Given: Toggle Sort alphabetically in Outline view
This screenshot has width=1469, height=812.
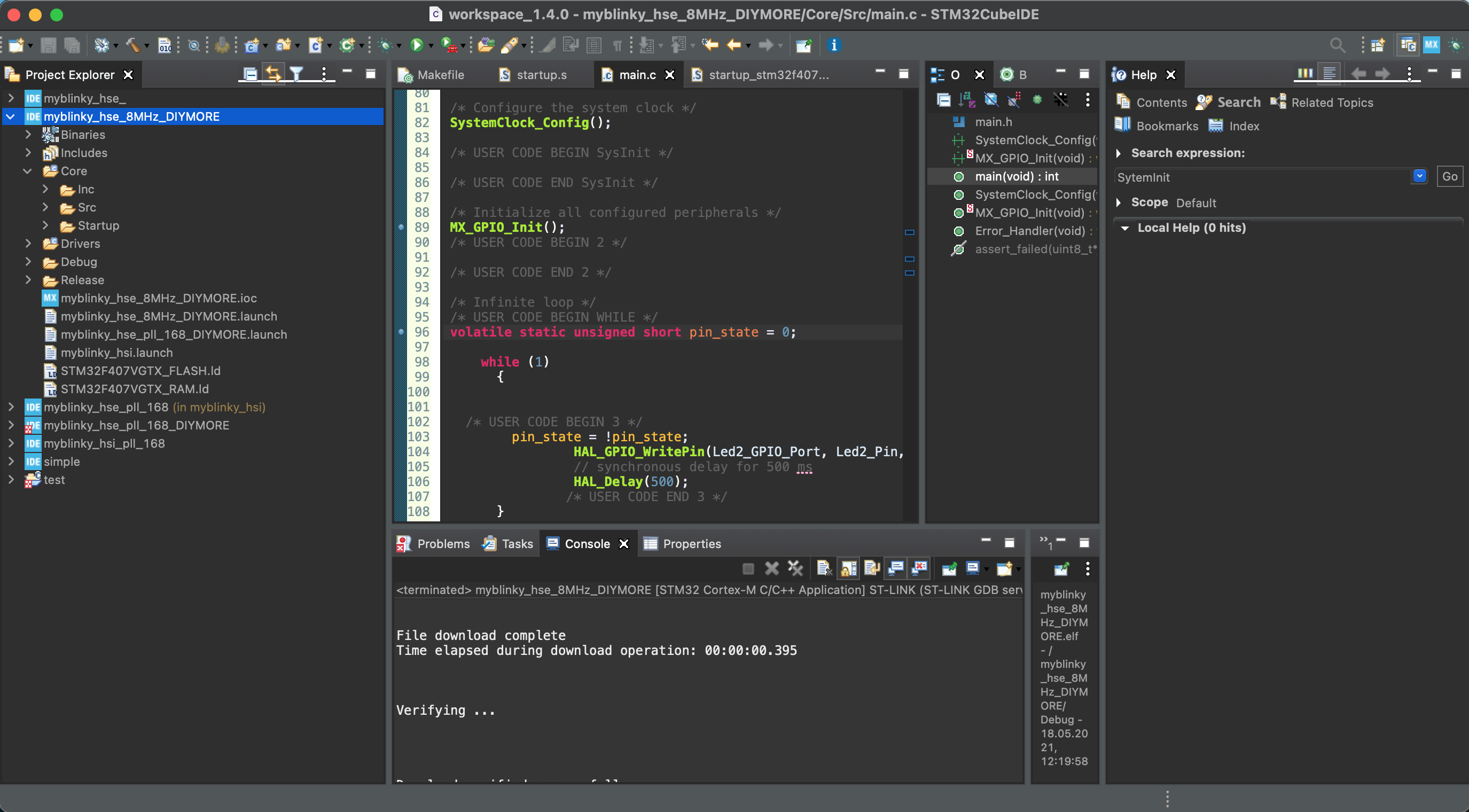Looking at the screenshot, I should (x=967, y=100).
